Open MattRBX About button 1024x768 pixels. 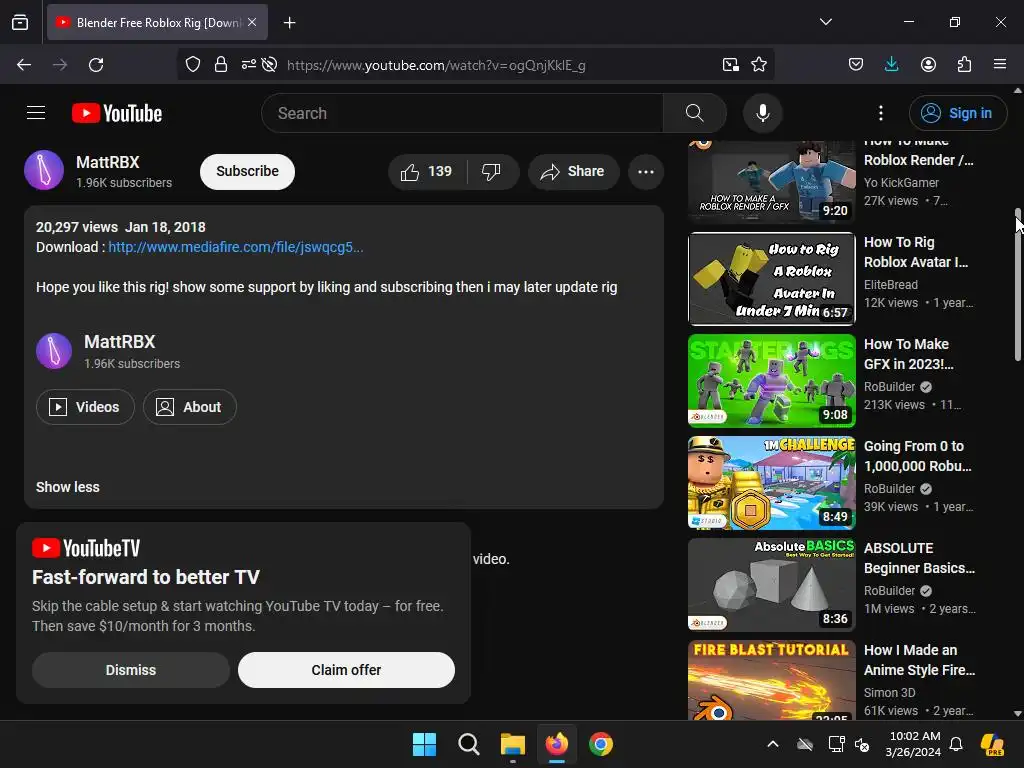(x=189, y=407)
